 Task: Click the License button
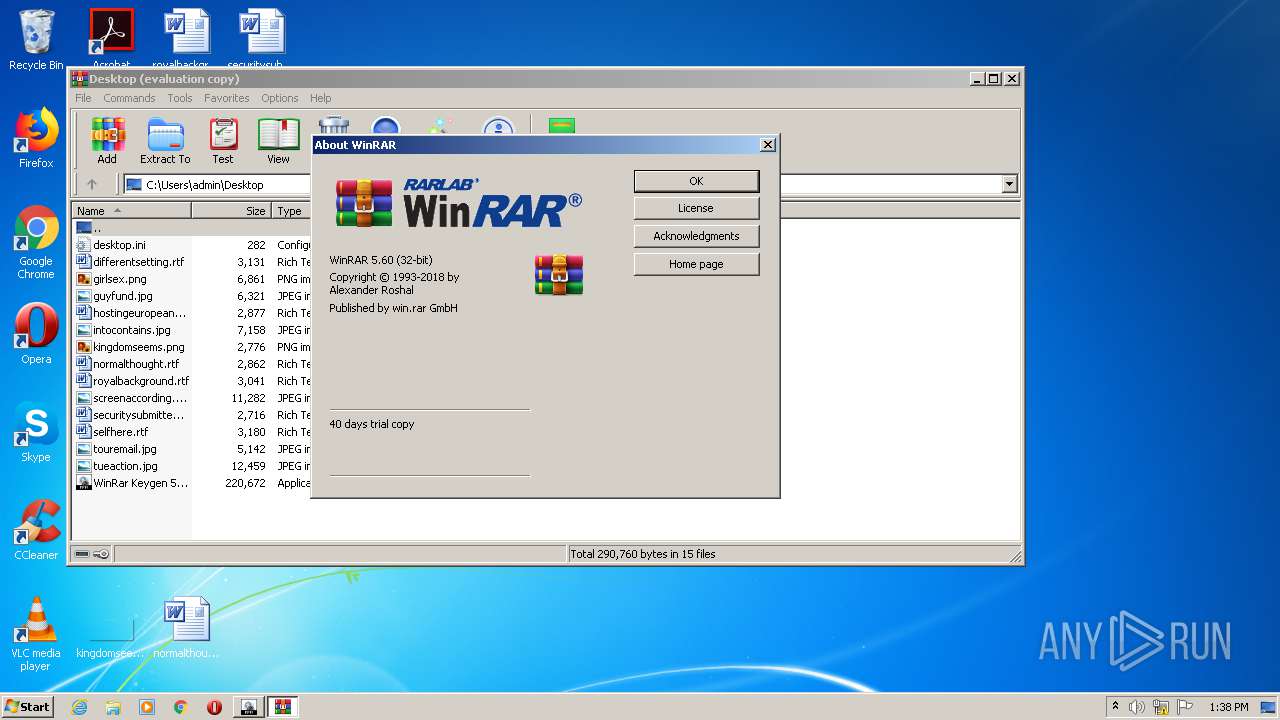click(696, 208)
